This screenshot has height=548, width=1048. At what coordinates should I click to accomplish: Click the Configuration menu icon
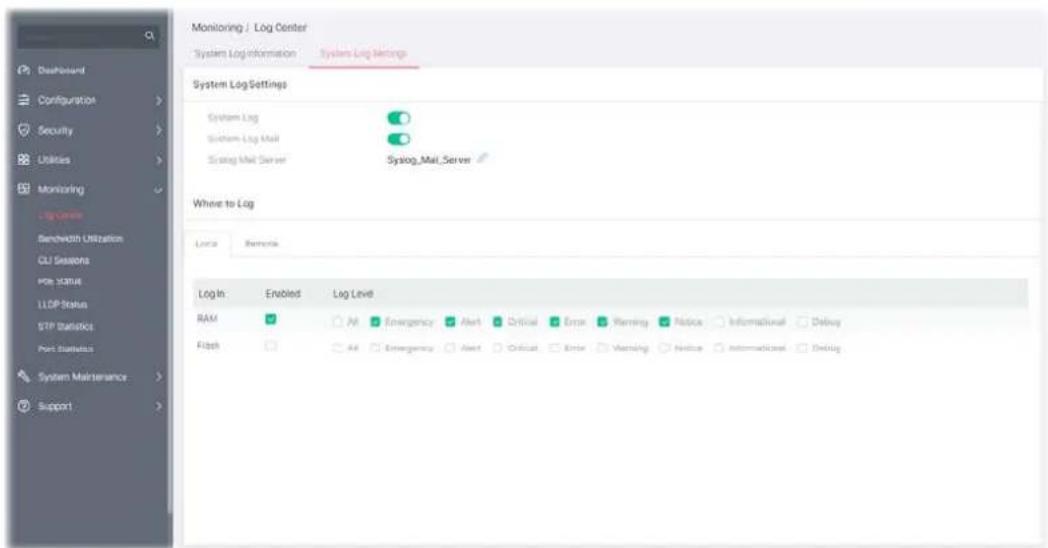click(x=24, y=100)
